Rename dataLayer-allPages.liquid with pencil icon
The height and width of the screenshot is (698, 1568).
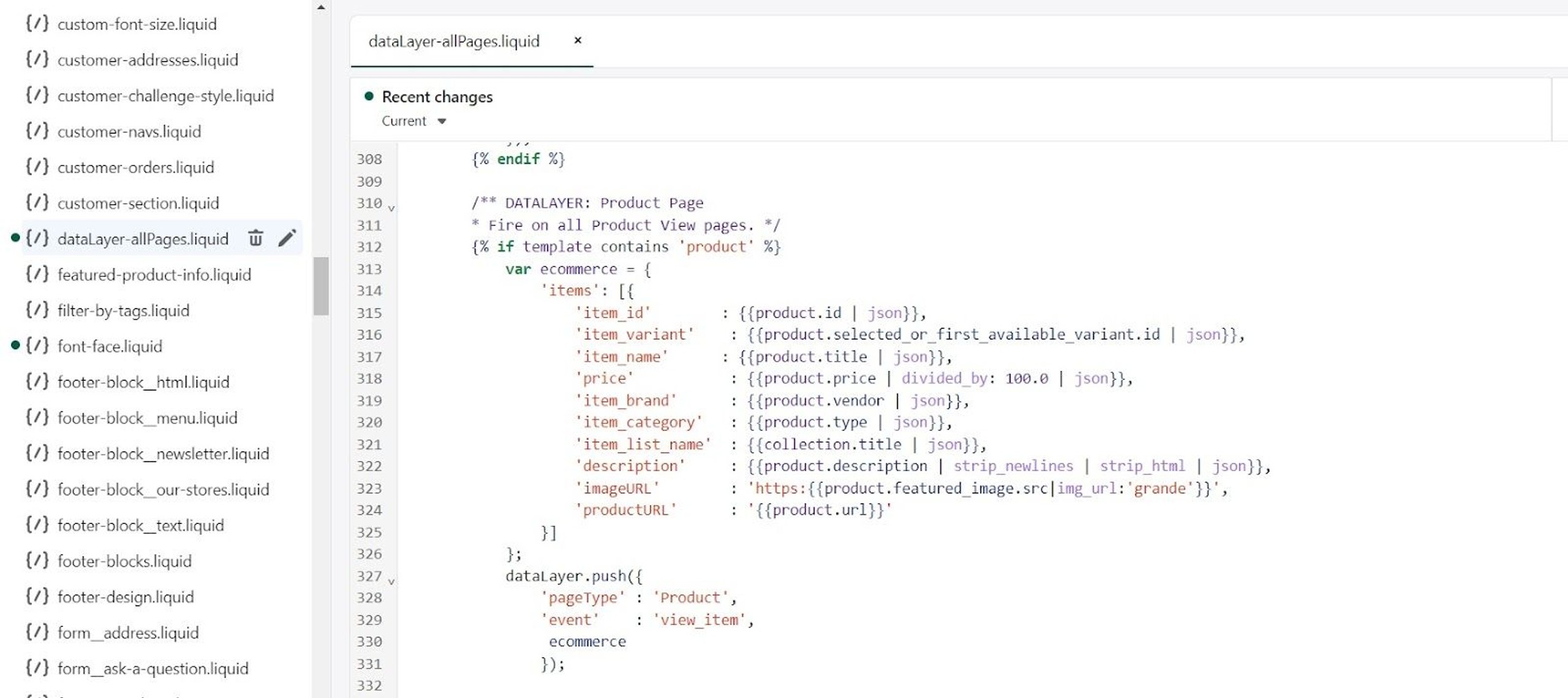click(287, 238)
